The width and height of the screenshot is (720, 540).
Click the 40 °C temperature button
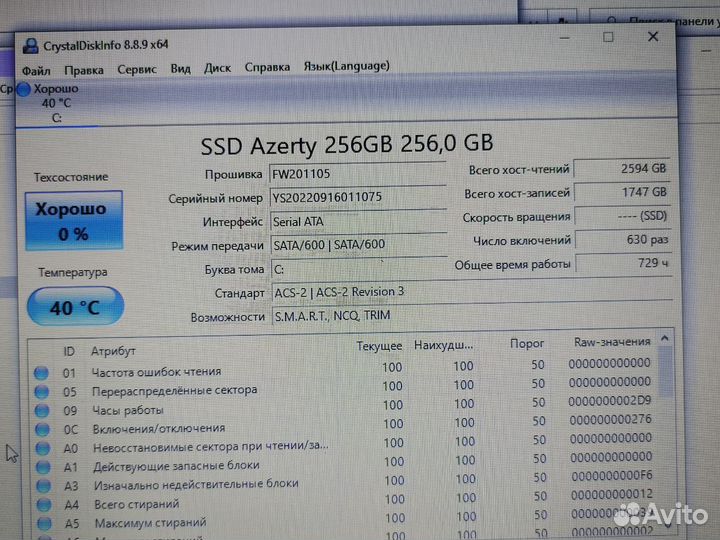[x=75, y=307]
